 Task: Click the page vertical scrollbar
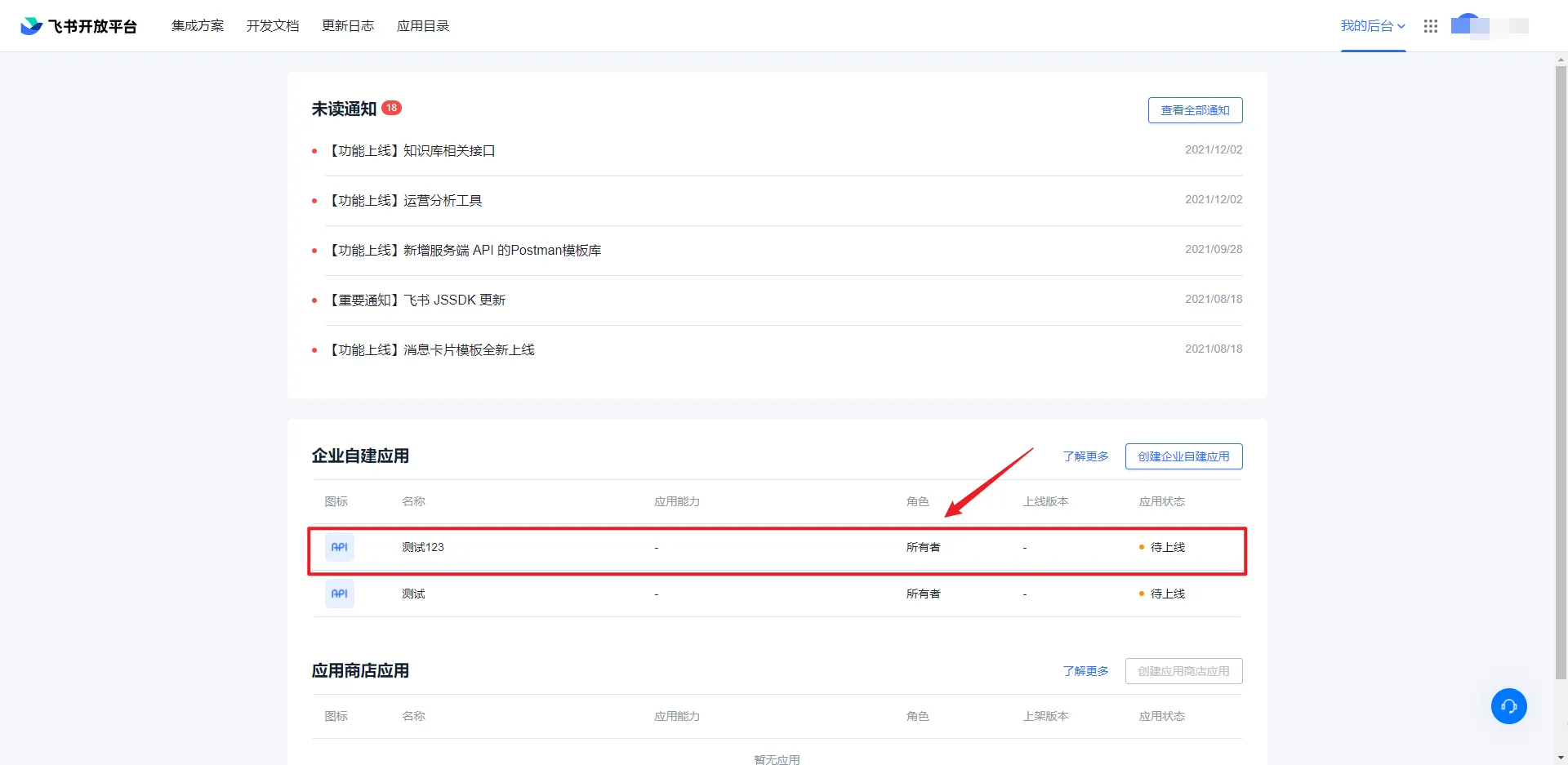(1561, 367)
